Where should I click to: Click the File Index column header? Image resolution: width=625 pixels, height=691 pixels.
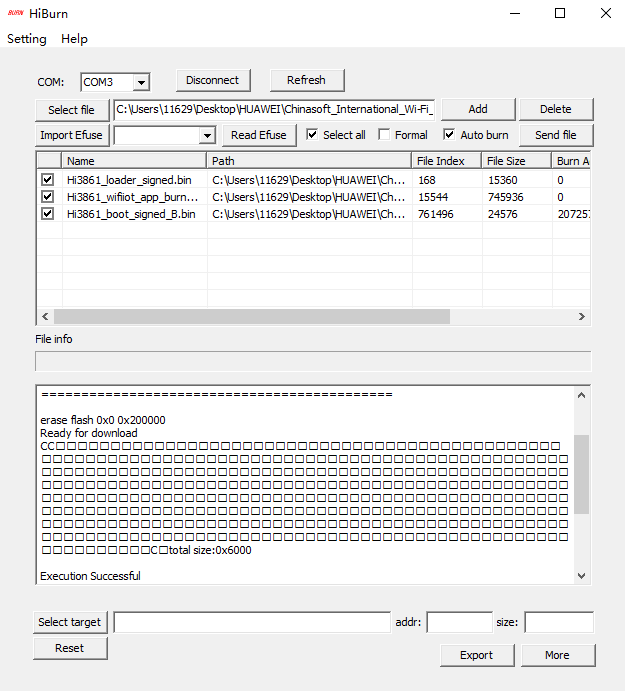[x=446, y=161]
